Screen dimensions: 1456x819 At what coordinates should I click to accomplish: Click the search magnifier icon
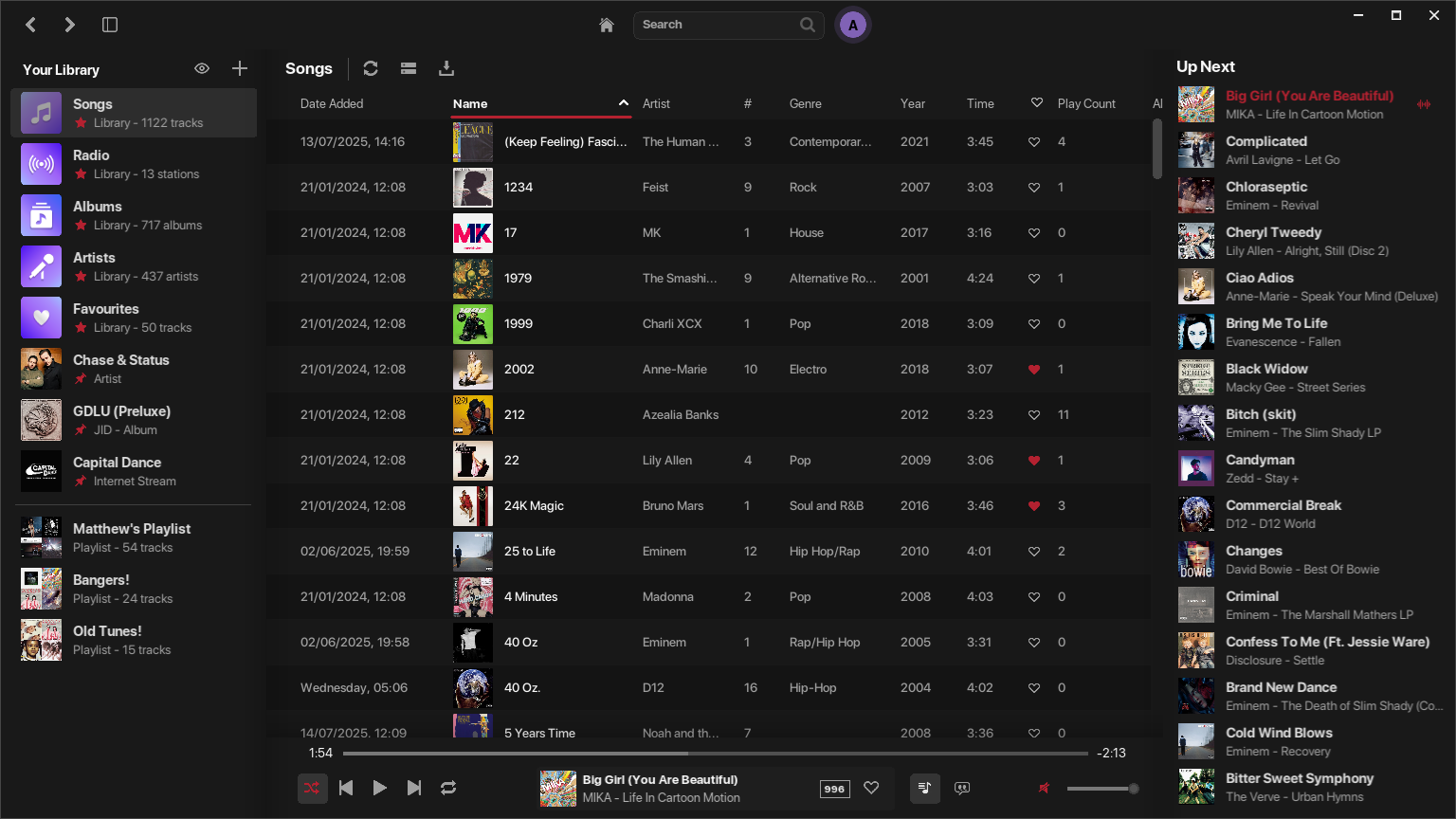(808, 25)
